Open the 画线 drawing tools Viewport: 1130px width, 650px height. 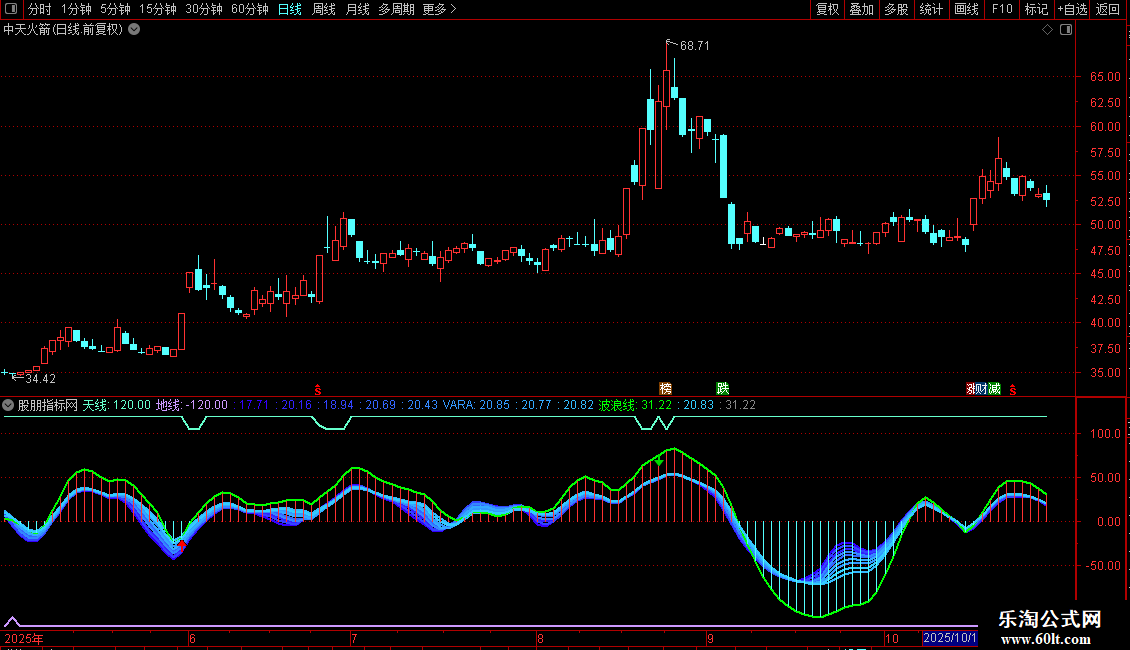point(966,10)
